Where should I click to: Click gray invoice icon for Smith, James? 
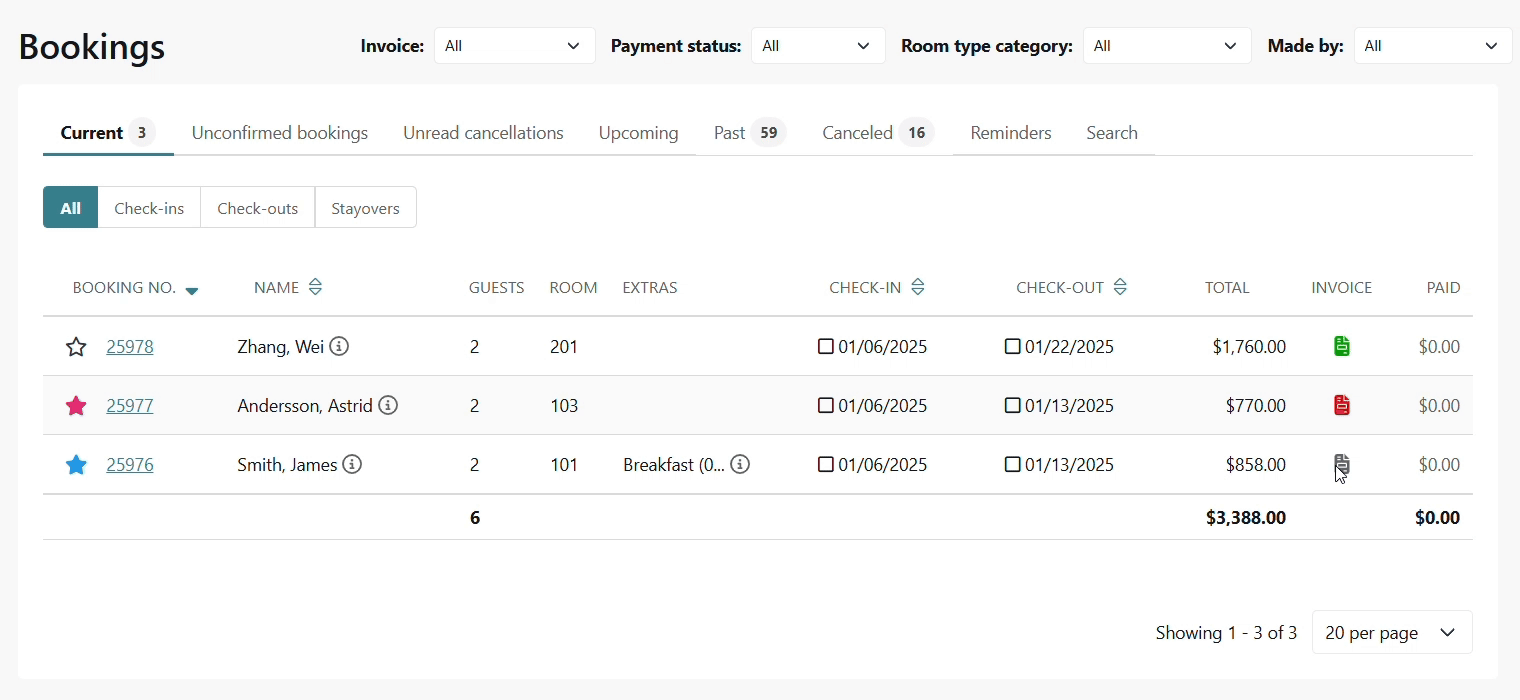coord(1341,464)
